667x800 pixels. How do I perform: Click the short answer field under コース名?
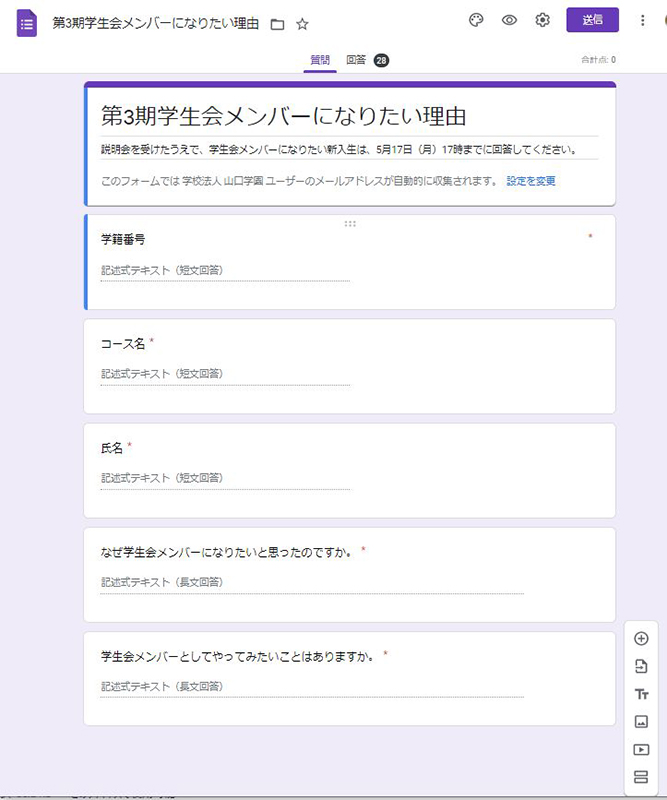[225, 374]
